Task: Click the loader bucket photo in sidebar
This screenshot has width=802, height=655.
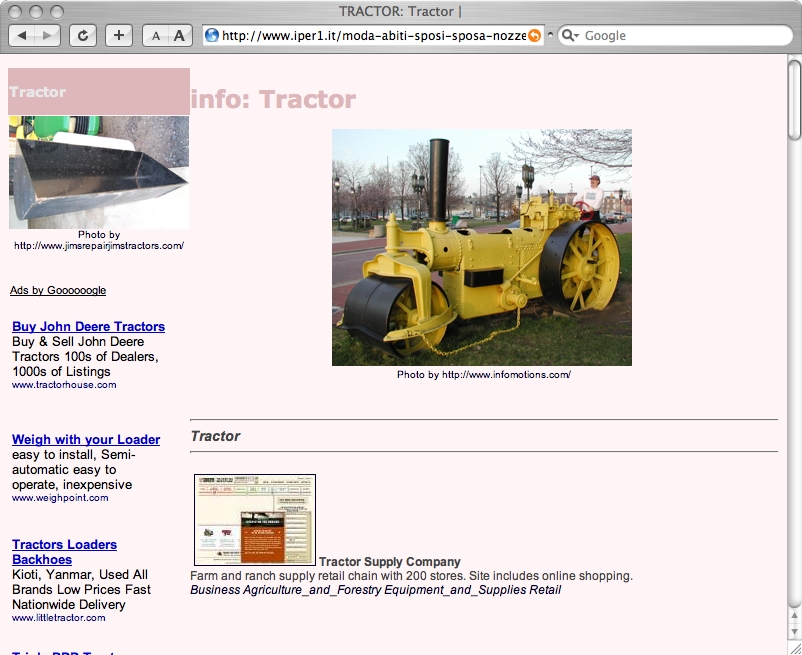Action: (98, 172)
